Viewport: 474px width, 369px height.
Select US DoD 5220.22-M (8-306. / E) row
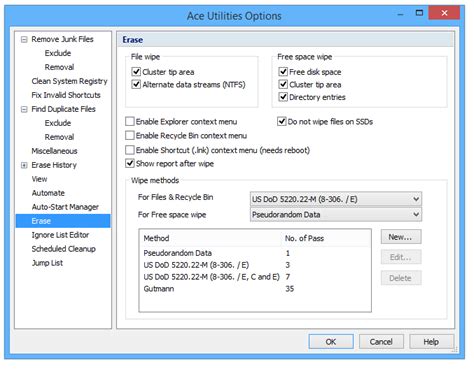(x=255, y=265)
